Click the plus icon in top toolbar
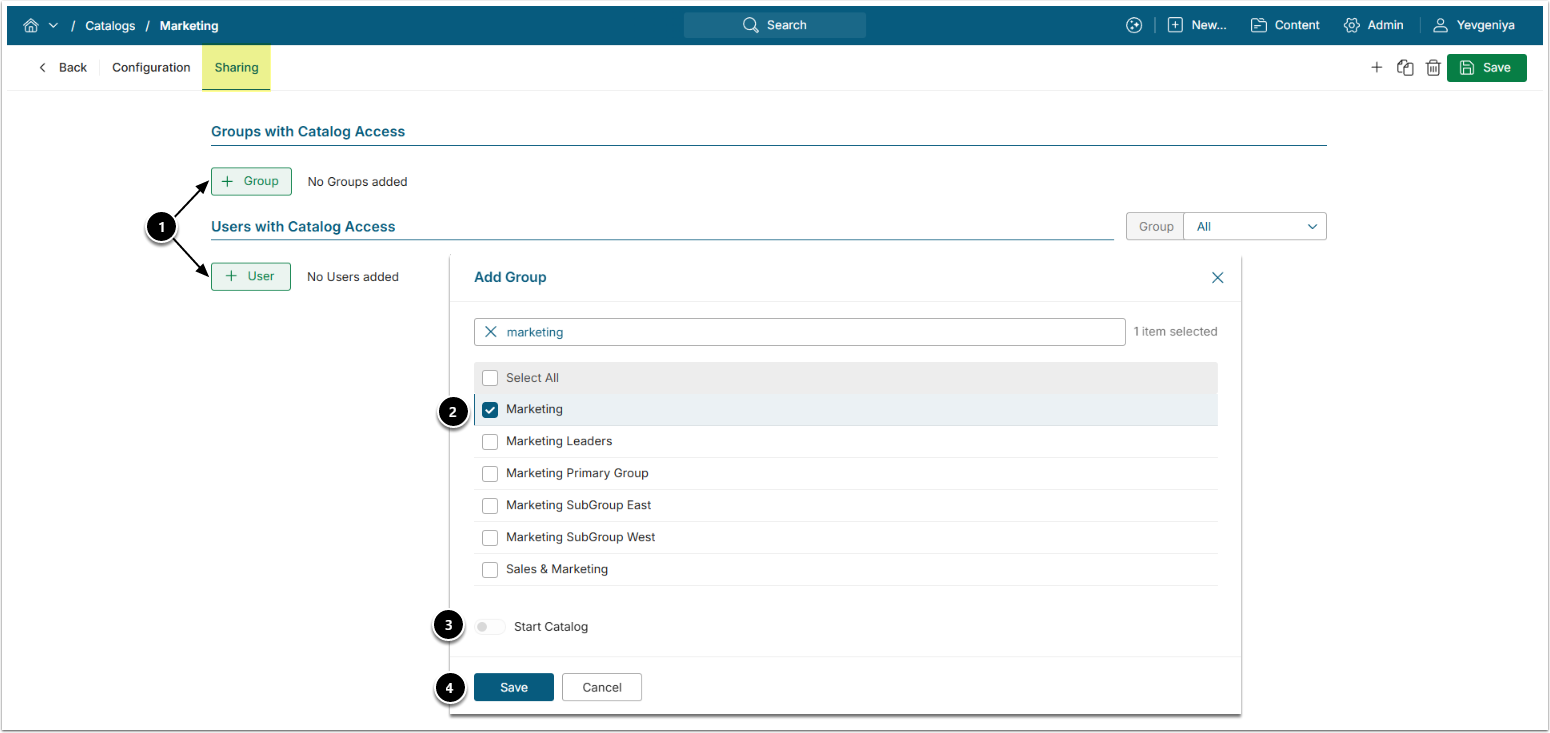 tap(1377, 68)
